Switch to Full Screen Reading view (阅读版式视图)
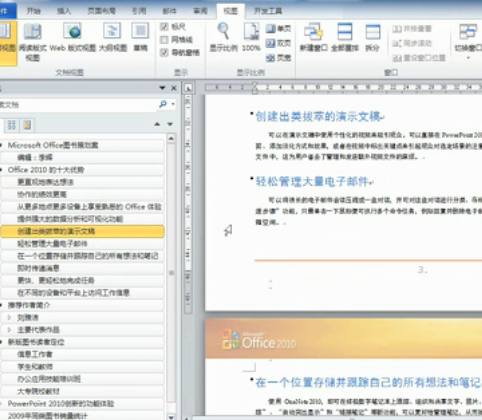482x420 pixels. point(33,42)
